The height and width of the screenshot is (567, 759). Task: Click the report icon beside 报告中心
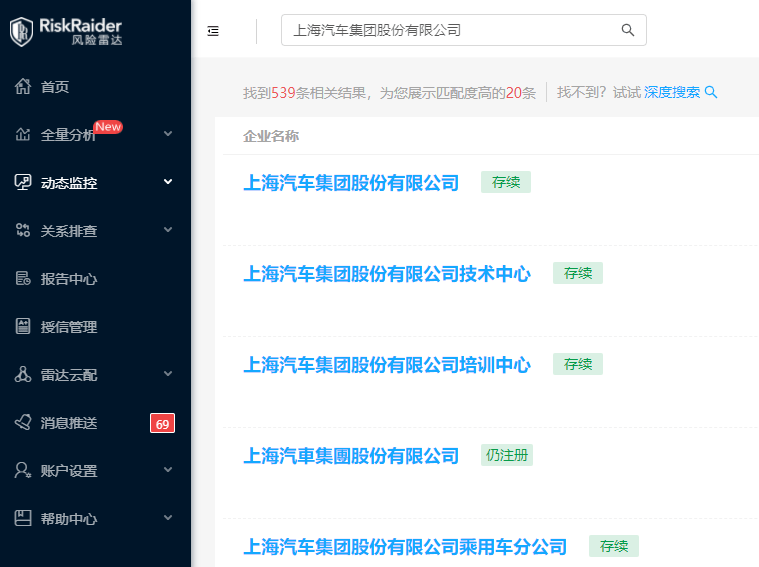23,278
